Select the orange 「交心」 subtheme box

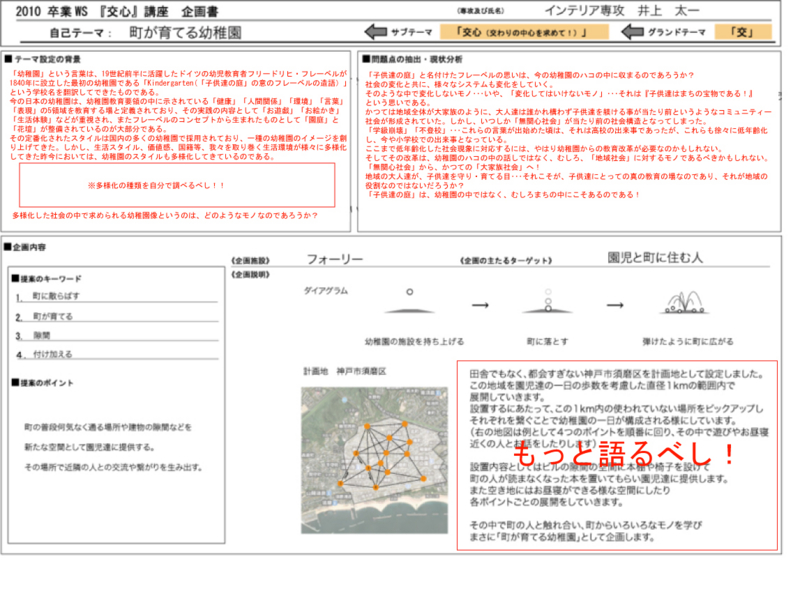[x=524, y=32]
